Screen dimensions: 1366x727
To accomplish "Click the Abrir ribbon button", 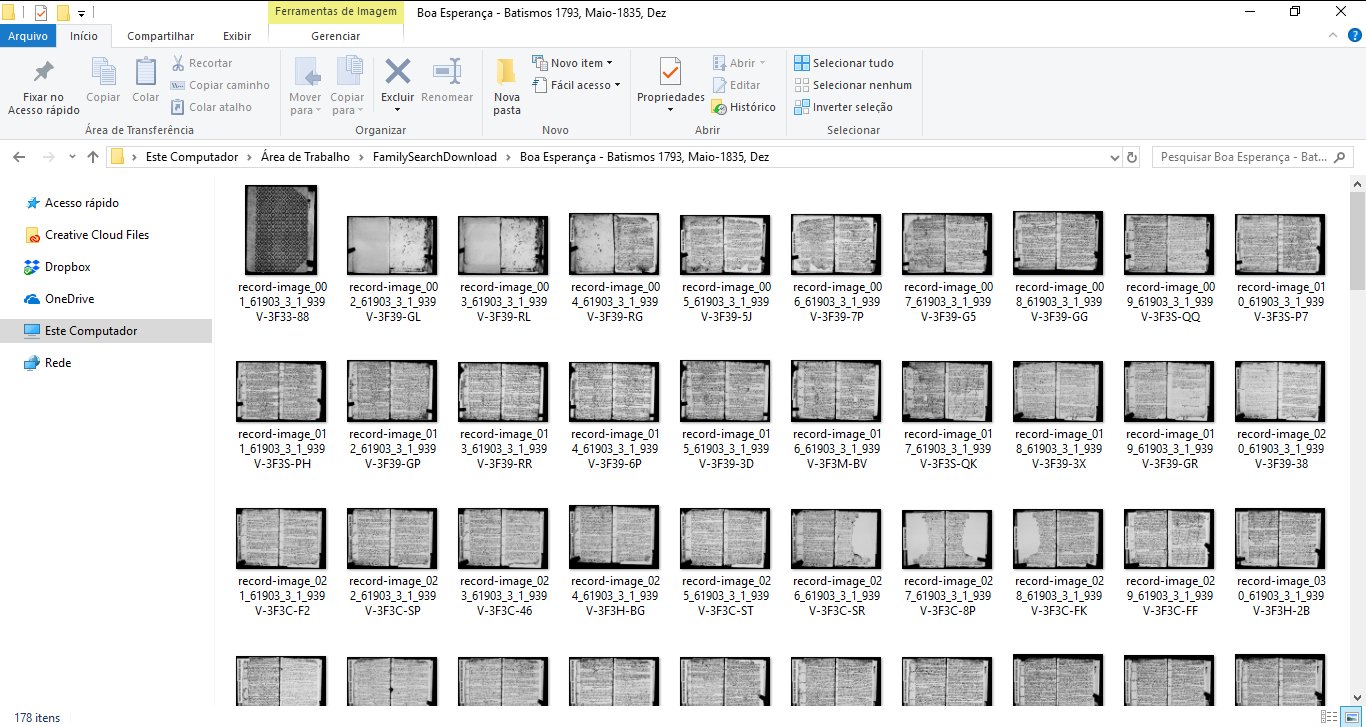I will [x=739, y=63].
